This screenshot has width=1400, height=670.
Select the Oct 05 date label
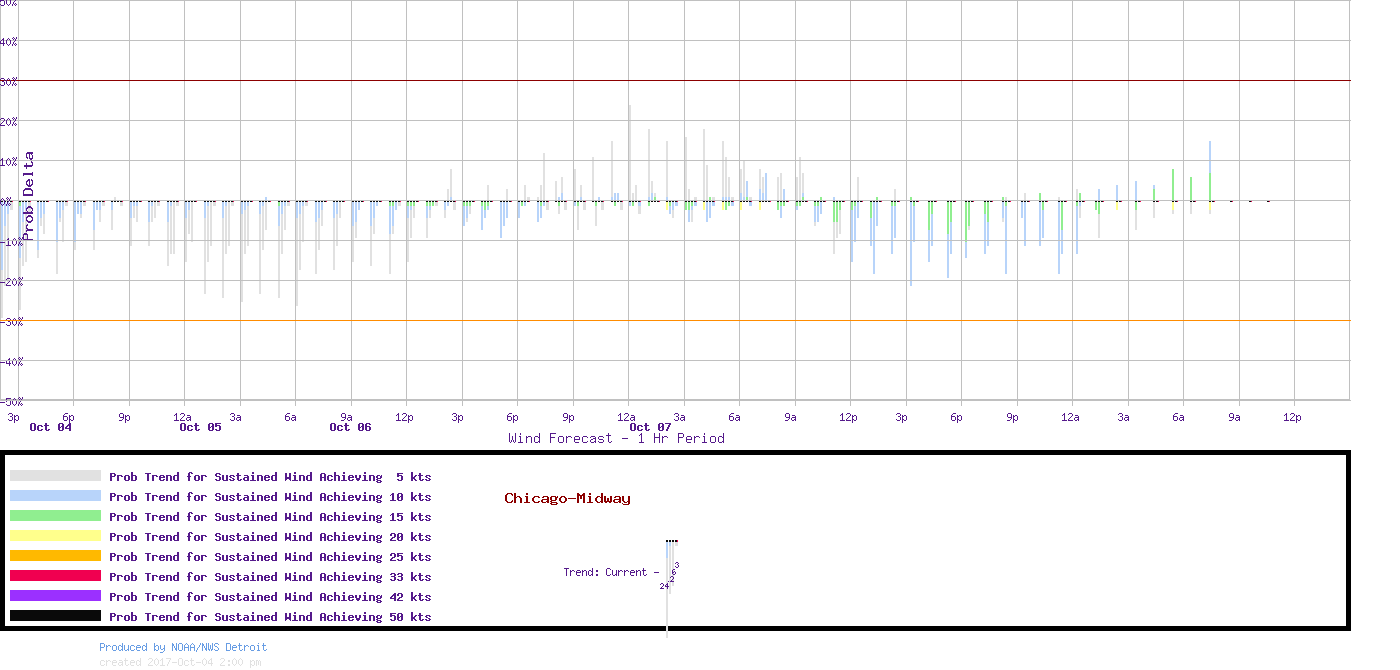click(x=200, y=427)
